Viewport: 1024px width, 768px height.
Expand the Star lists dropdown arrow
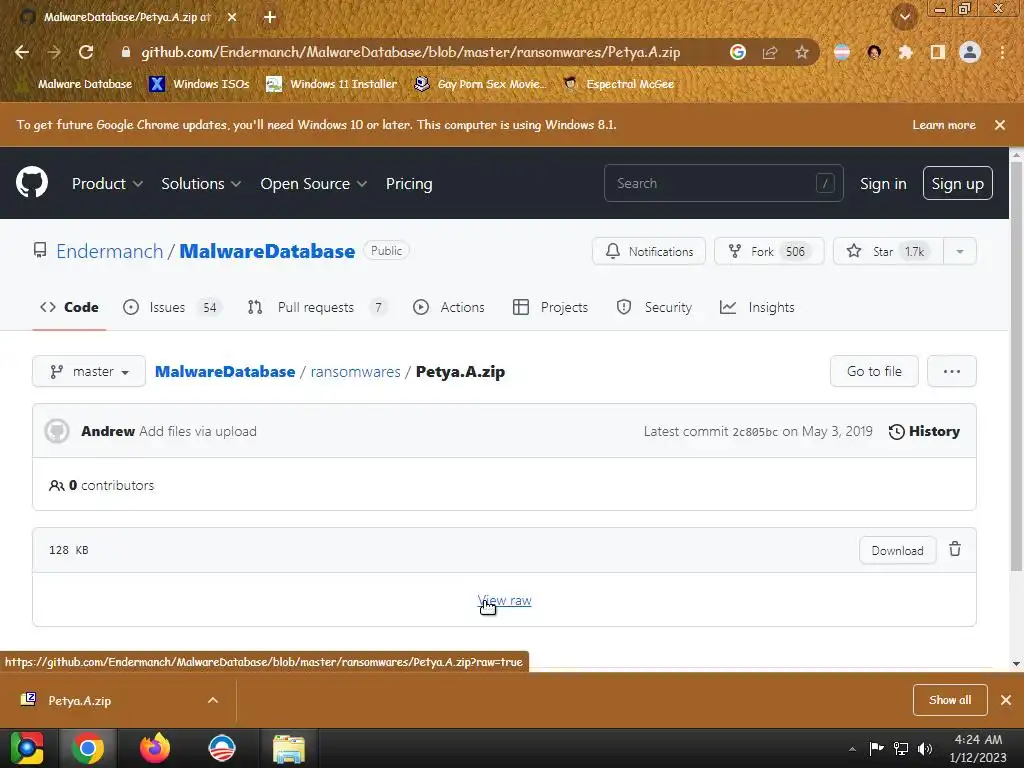click(x=960, y=251)
